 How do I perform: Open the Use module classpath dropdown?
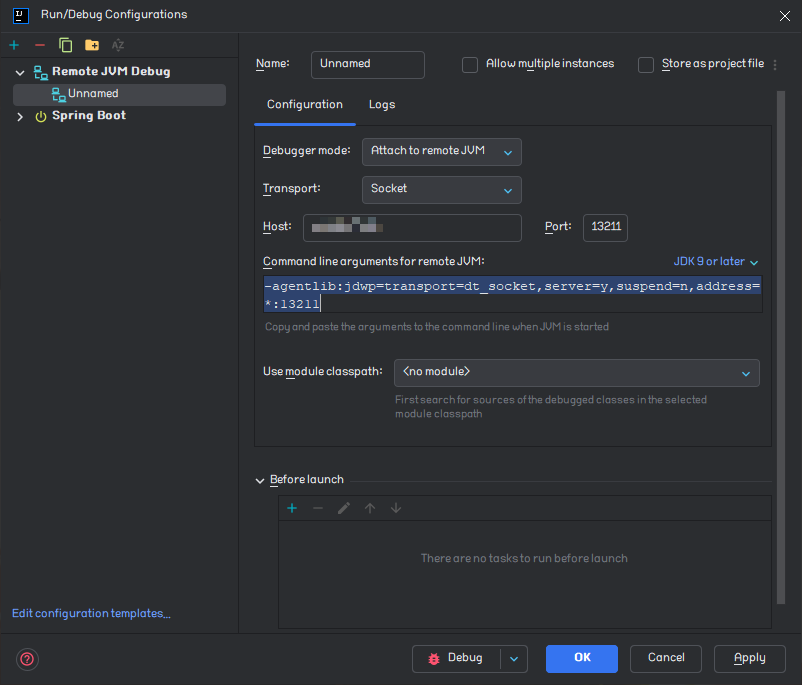tap(576, 372)
